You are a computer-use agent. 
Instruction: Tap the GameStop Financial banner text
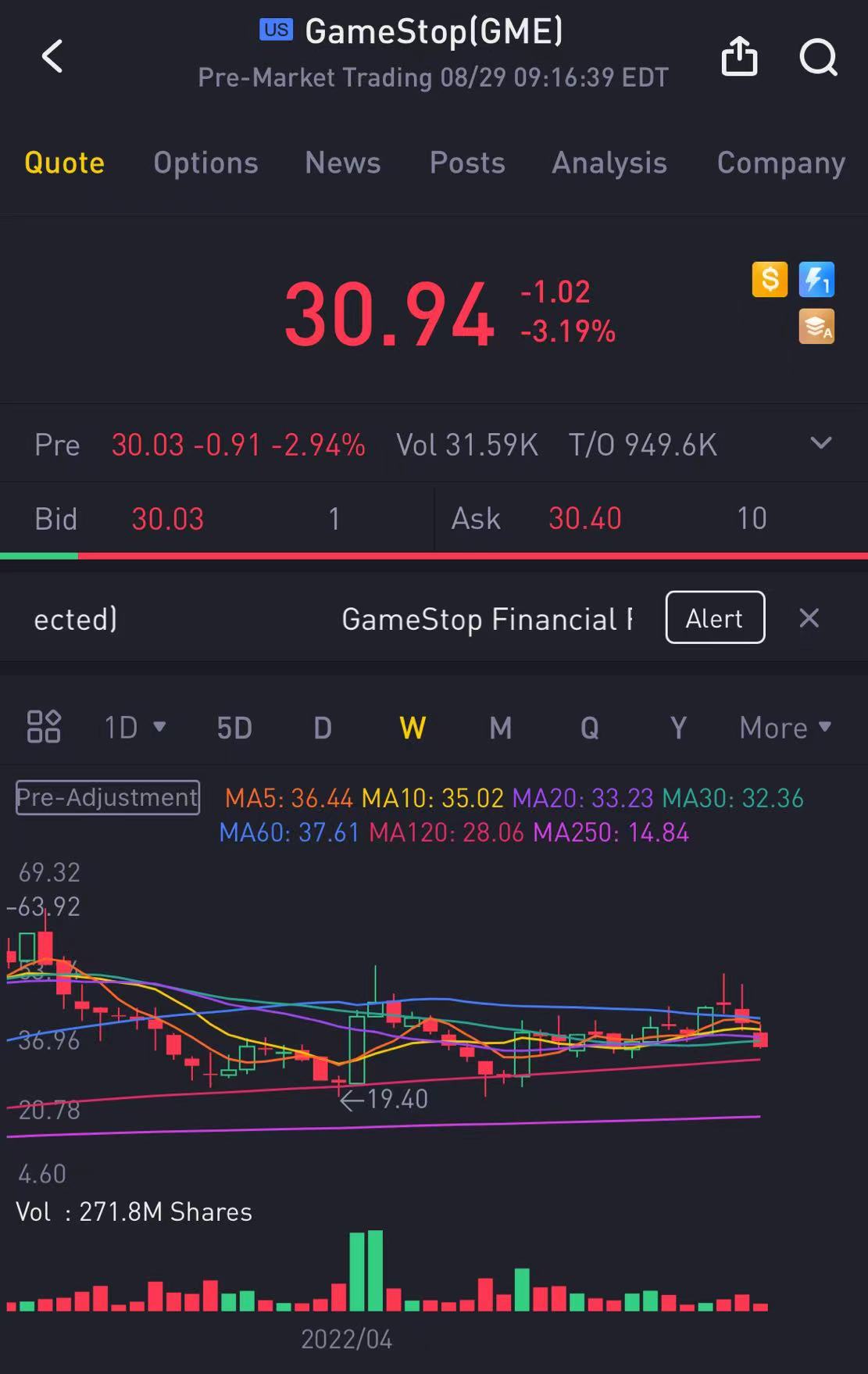(x=487, y=619)
